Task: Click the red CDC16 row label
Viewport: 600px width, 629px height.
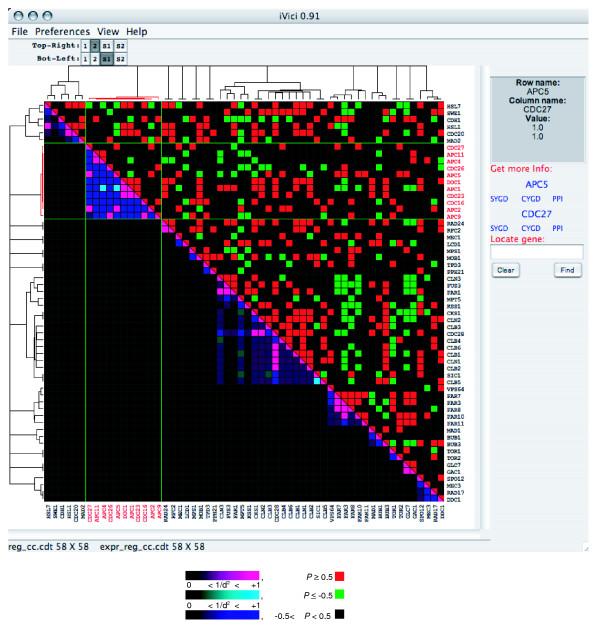Action: click(x=455, y=203)
